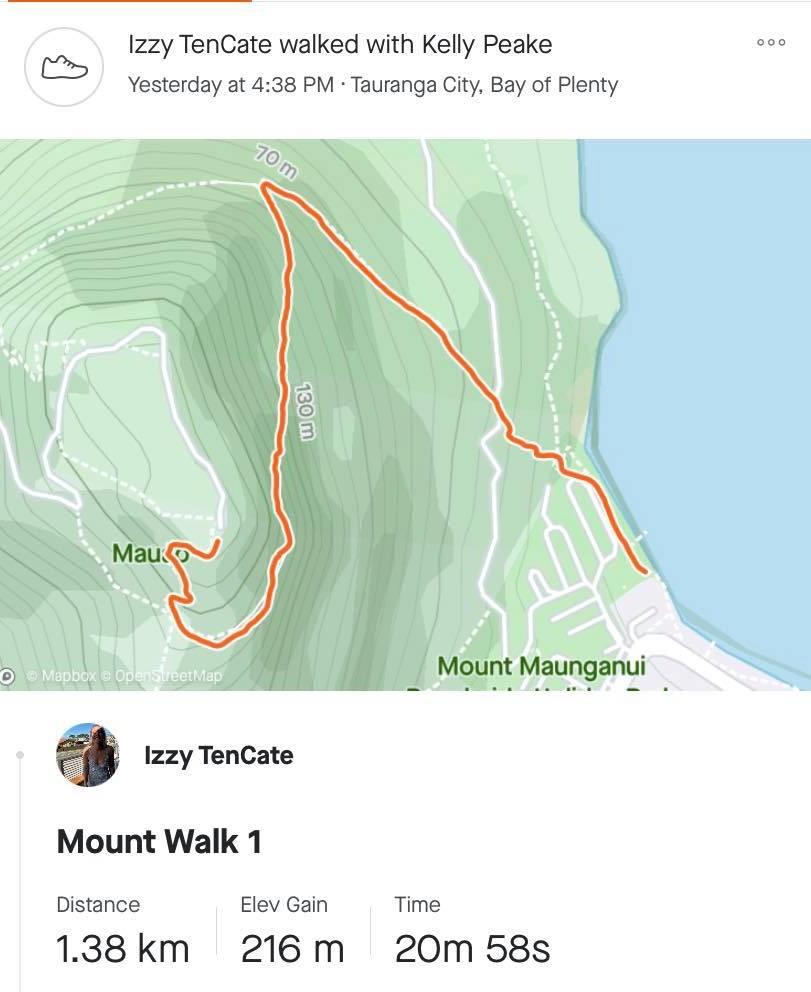
Task: Click Izzy TenCate name beside avatar
Action: tap(218, 755)
